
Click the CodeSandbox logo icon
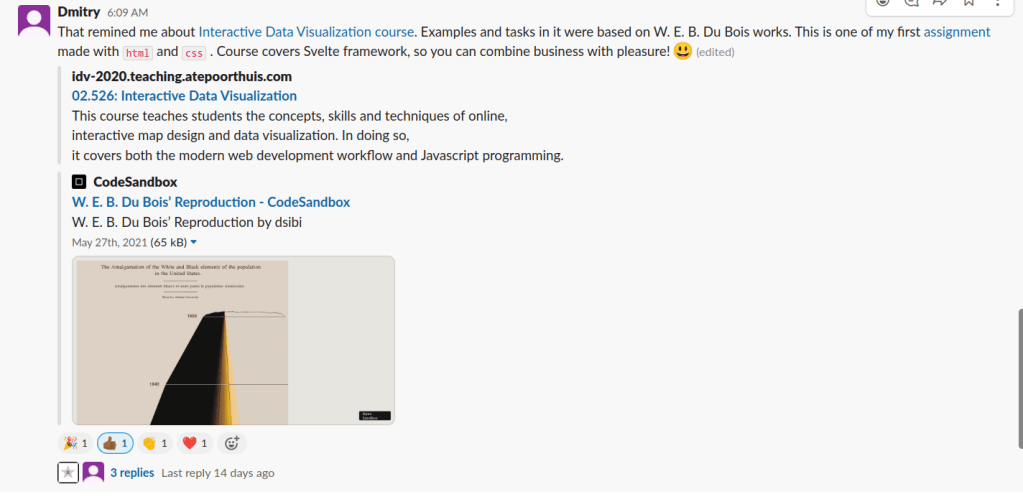pos(79,182)
